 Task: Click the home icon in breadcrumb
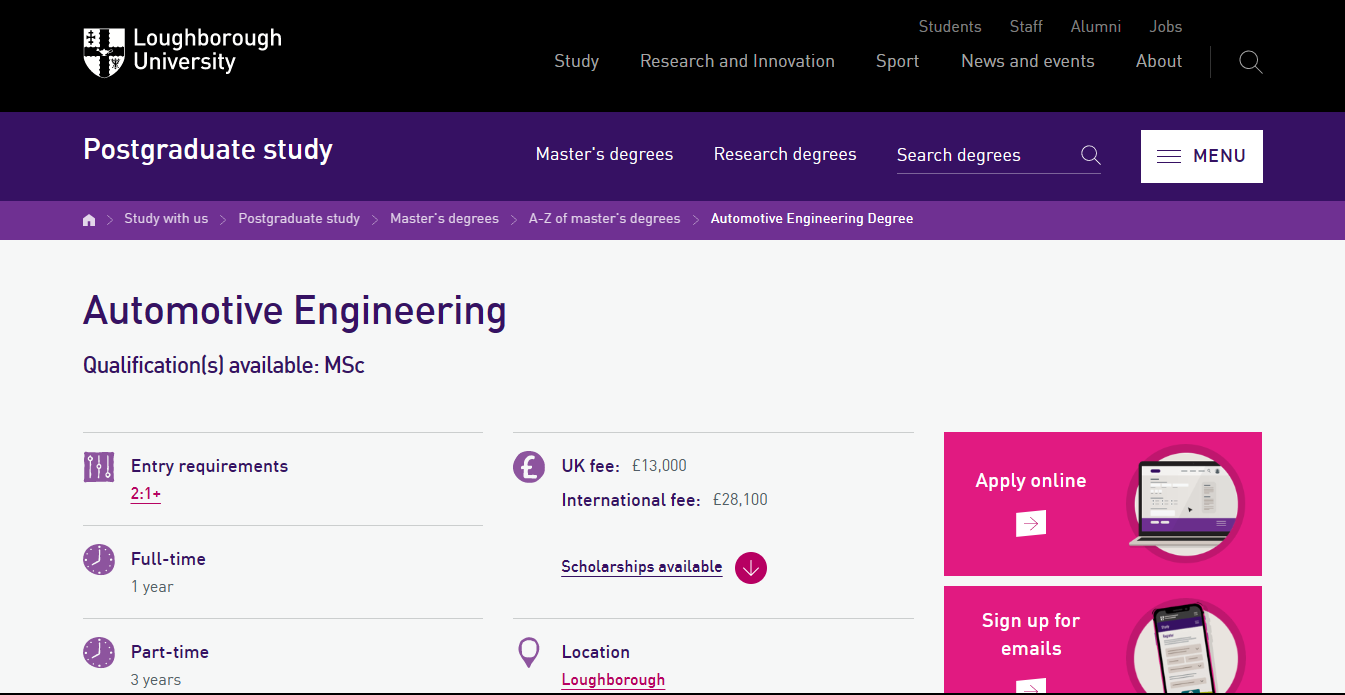(x=89, y=220)
